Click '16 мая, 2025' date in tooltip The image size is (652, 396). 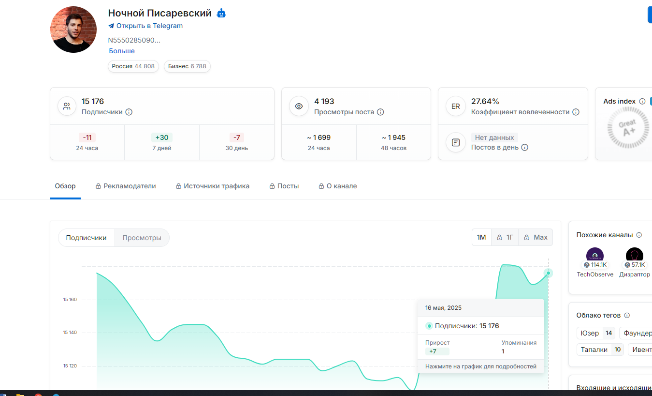443,308
